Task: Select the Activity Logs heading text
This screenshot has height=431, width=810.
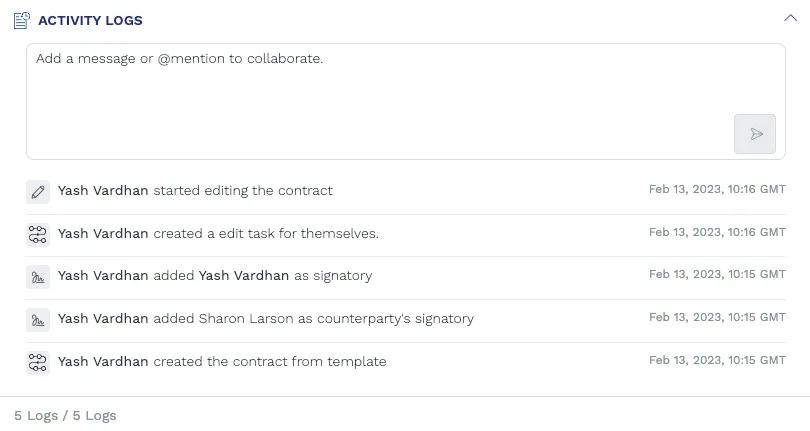Action: [90, 20]
